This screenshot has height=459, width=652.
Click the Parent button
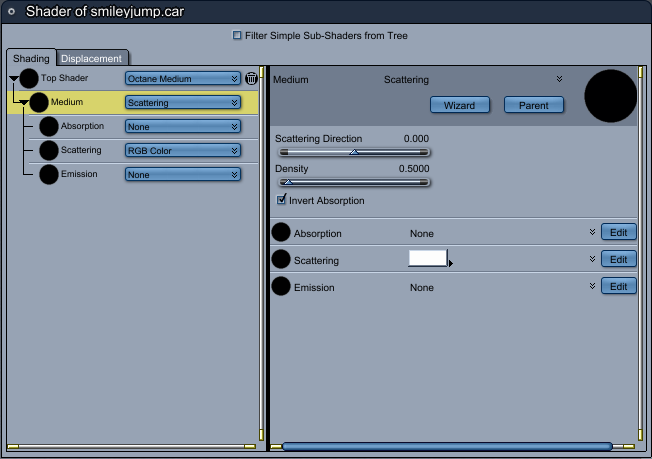coord(533,105)
